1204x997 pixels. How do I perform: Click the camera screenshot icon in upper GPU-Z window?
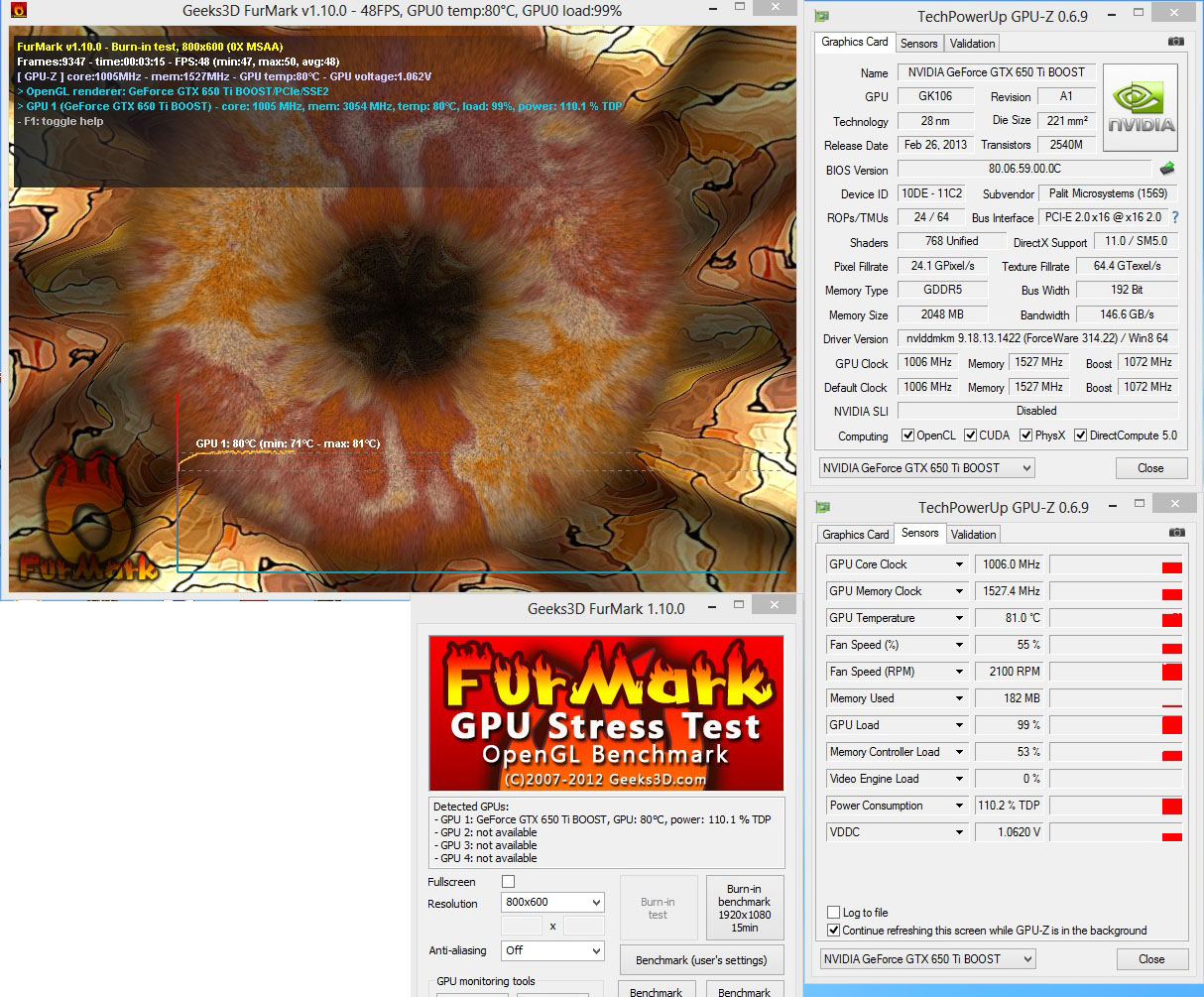click(x=1175, y=42)
